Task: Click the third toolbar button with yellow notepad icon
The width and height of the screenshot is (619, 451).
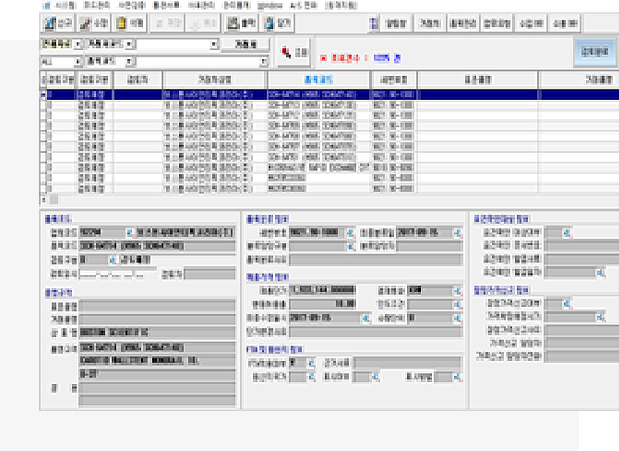Action: click(129, 23)
